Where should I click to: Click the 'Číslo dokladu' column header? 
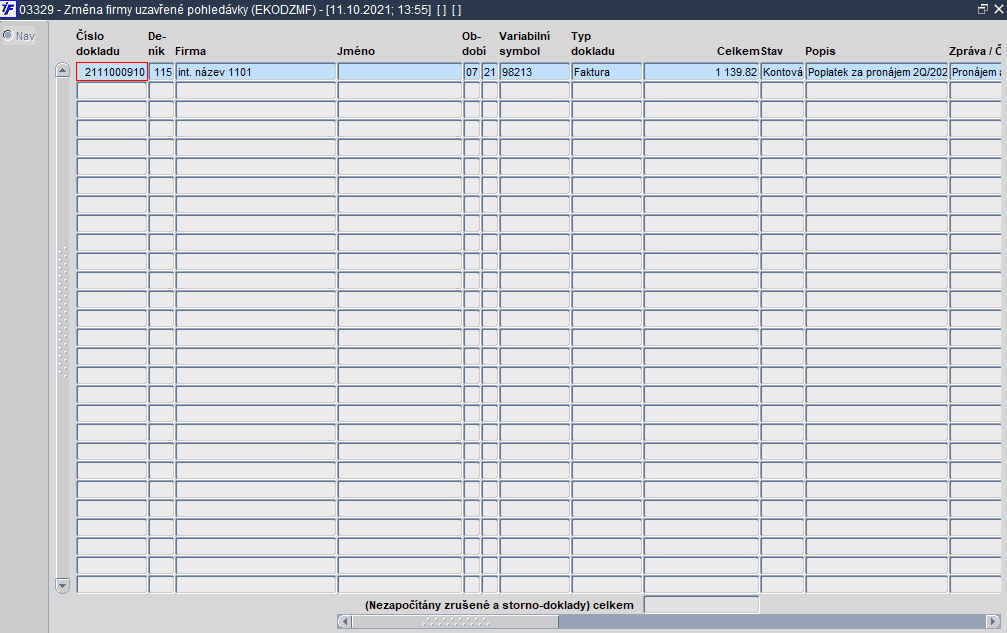coord(98,44)
